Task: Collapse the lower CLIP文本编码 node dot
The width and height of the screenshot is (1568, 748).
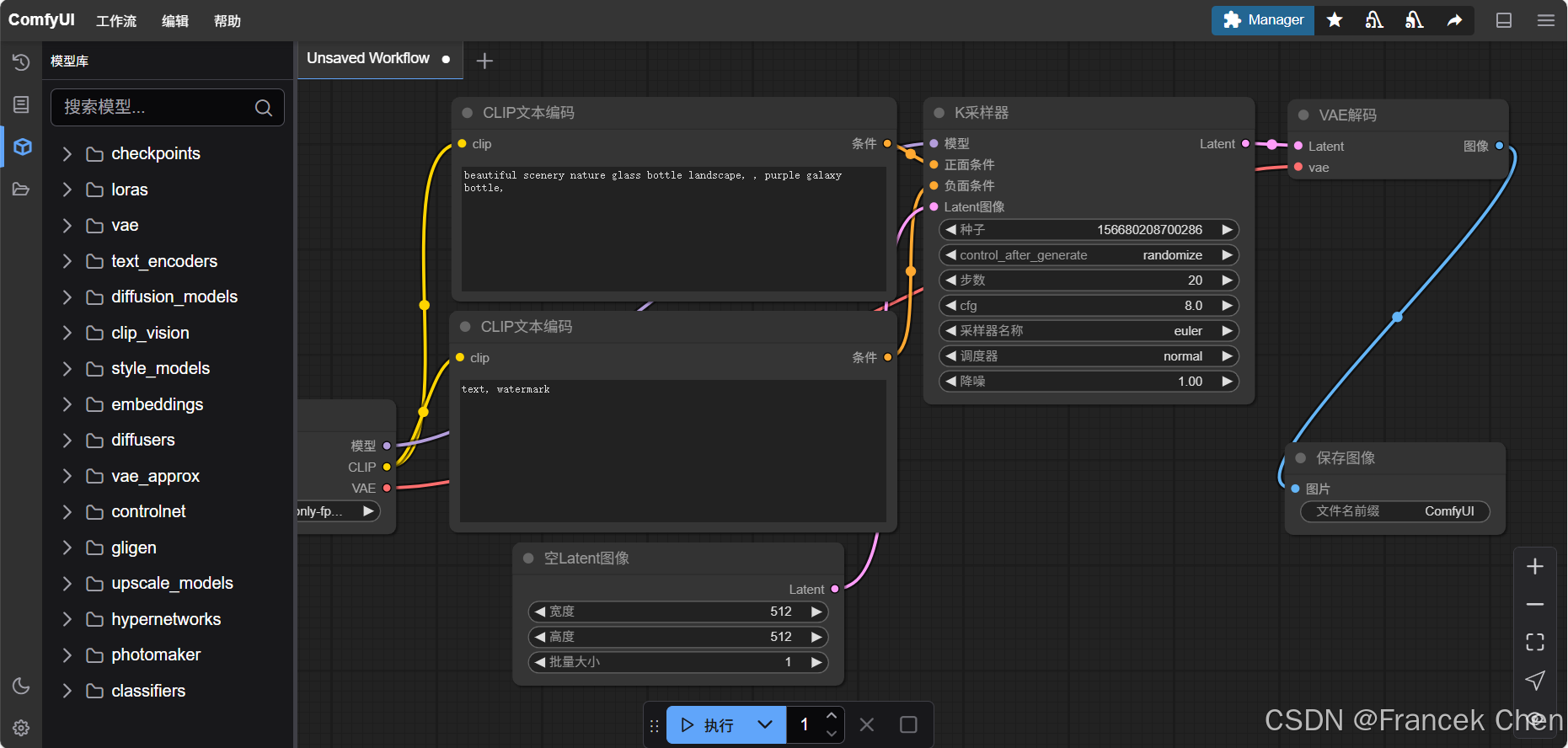Action: [465, 327]
